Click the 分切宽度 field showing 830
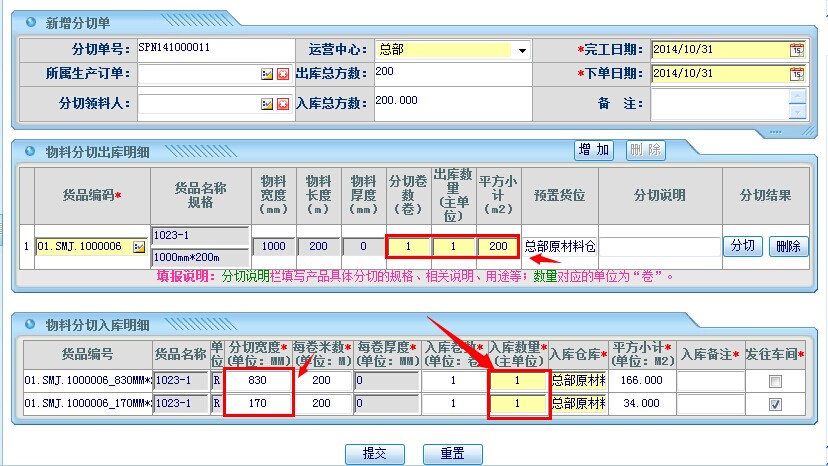Image resolution: width=828 pixels, height=466 pixels. [x=258, y=381]
